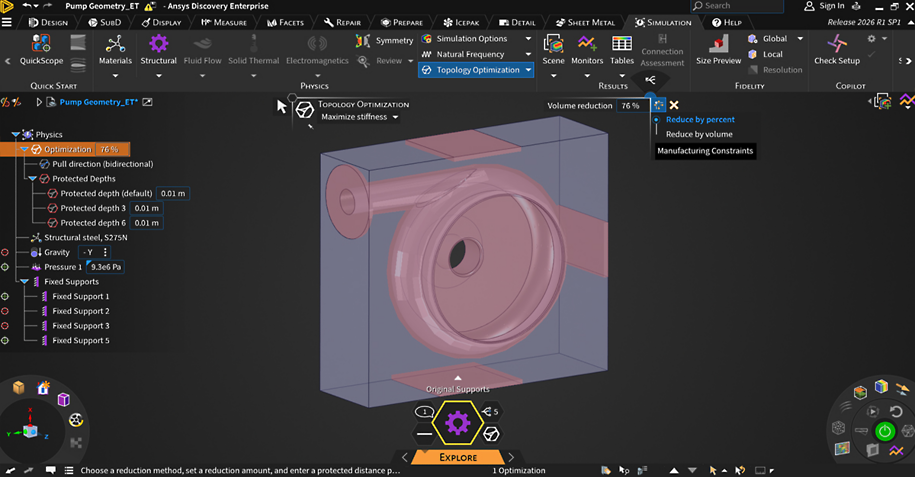Click the Symmetry tool

tap(385, 40)
